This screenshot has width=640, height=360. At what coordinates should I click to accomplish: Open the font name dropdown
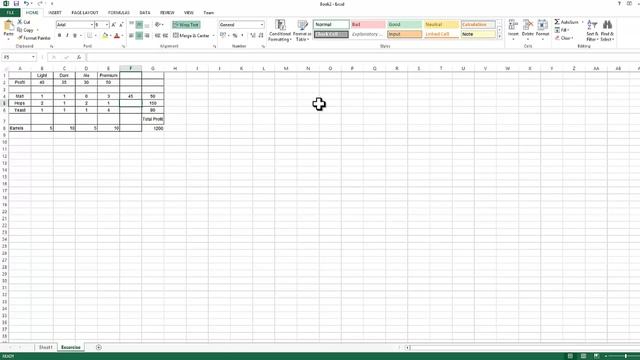pyautogui.click(x=92, y=25)
